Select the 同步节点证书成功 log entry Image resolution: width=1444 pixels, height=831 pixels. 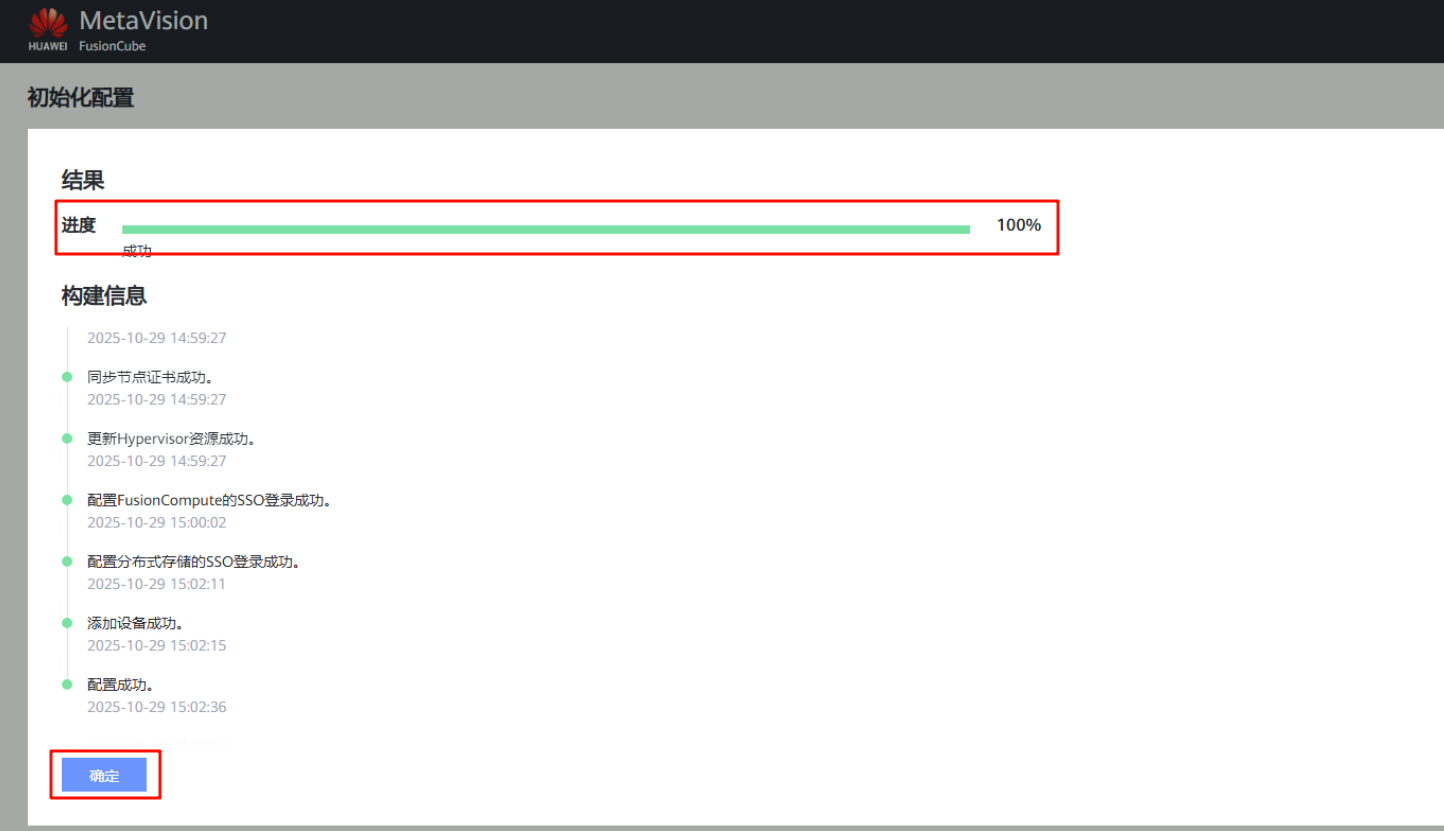tap(150, 378)
